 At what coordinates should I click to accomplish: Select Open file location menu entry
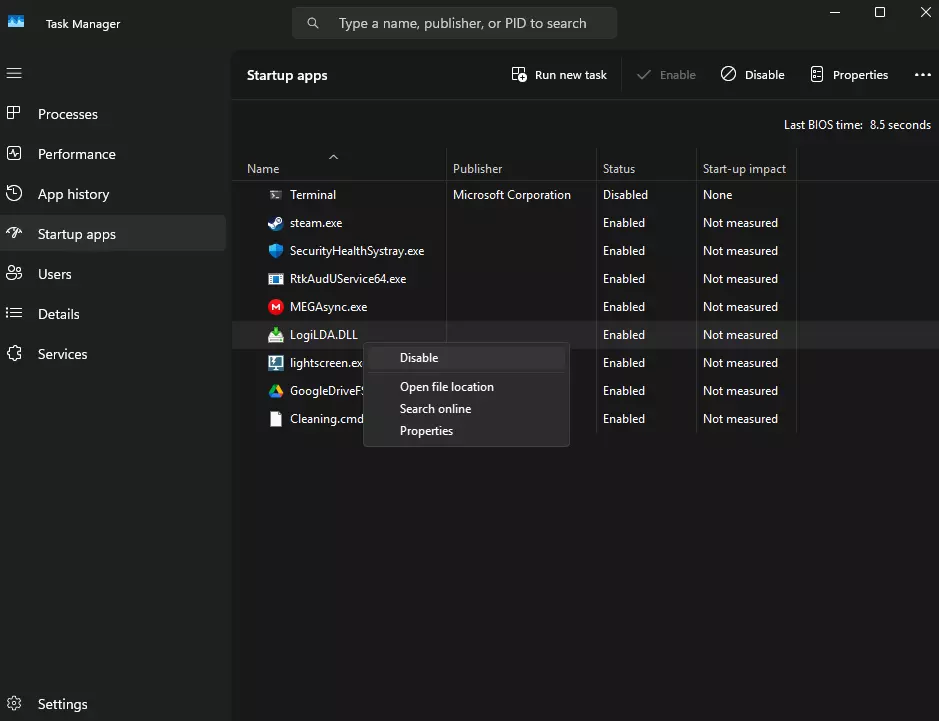point(446,387)
